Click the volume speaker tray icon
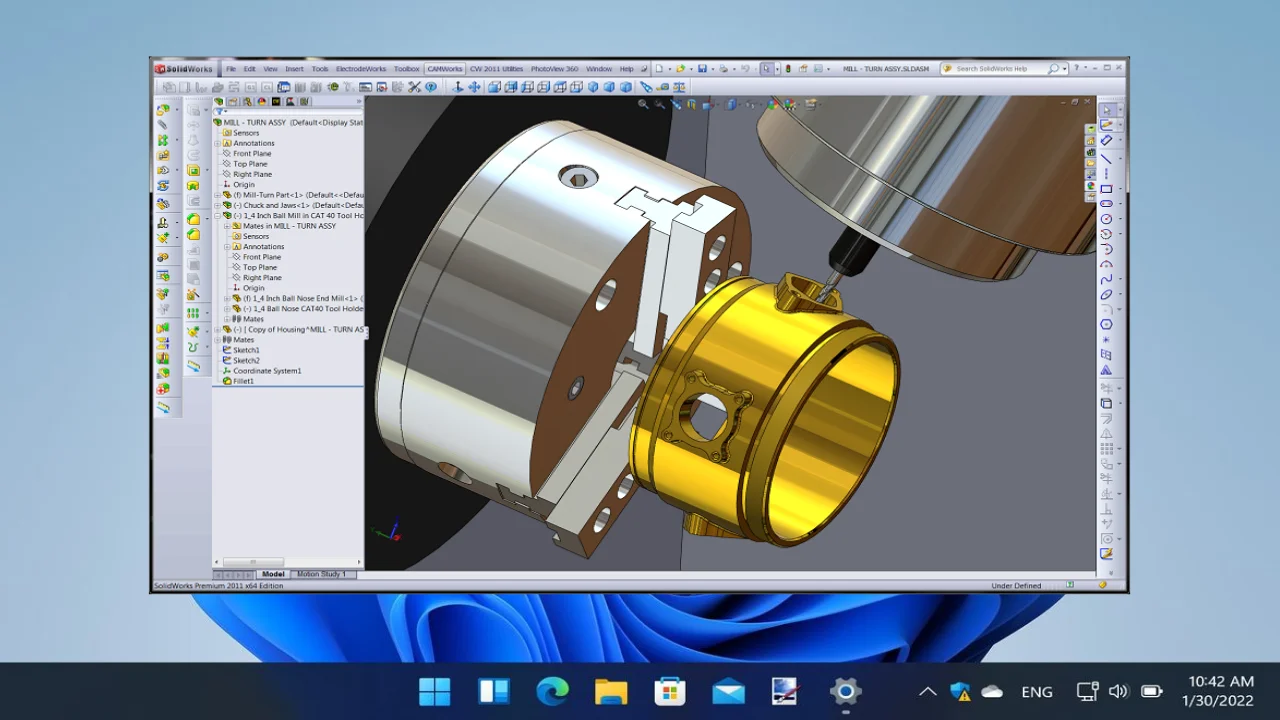1280x720 pixels. click(x=1118, y=691)
